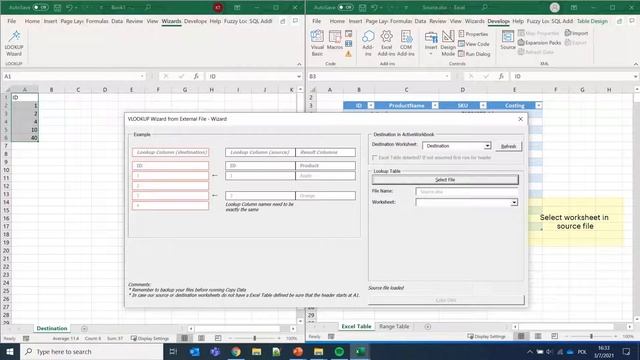This screenshot has height=360, width=640.
Task: Open Task View on taskbar
Action: 173,351
